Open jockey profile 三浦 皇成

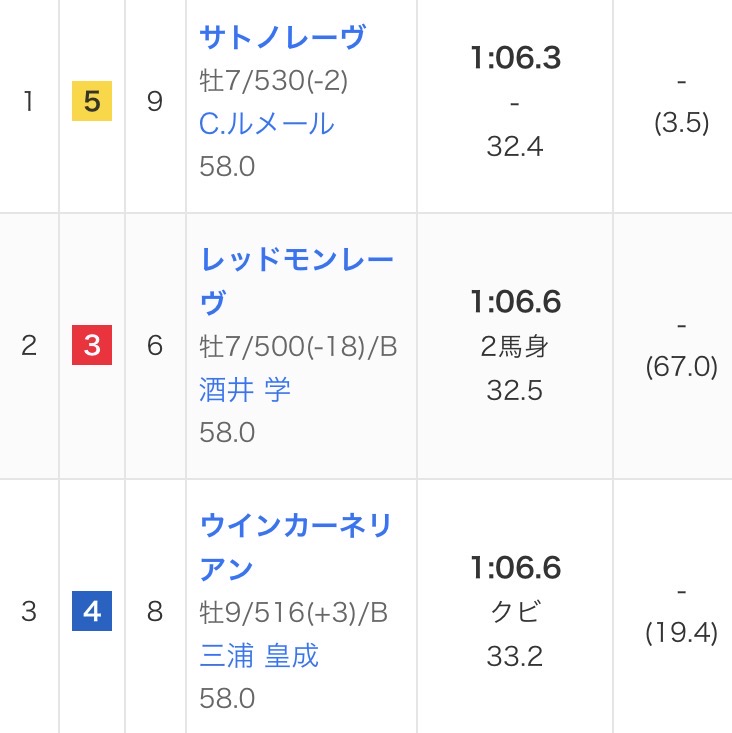(259, 655)
